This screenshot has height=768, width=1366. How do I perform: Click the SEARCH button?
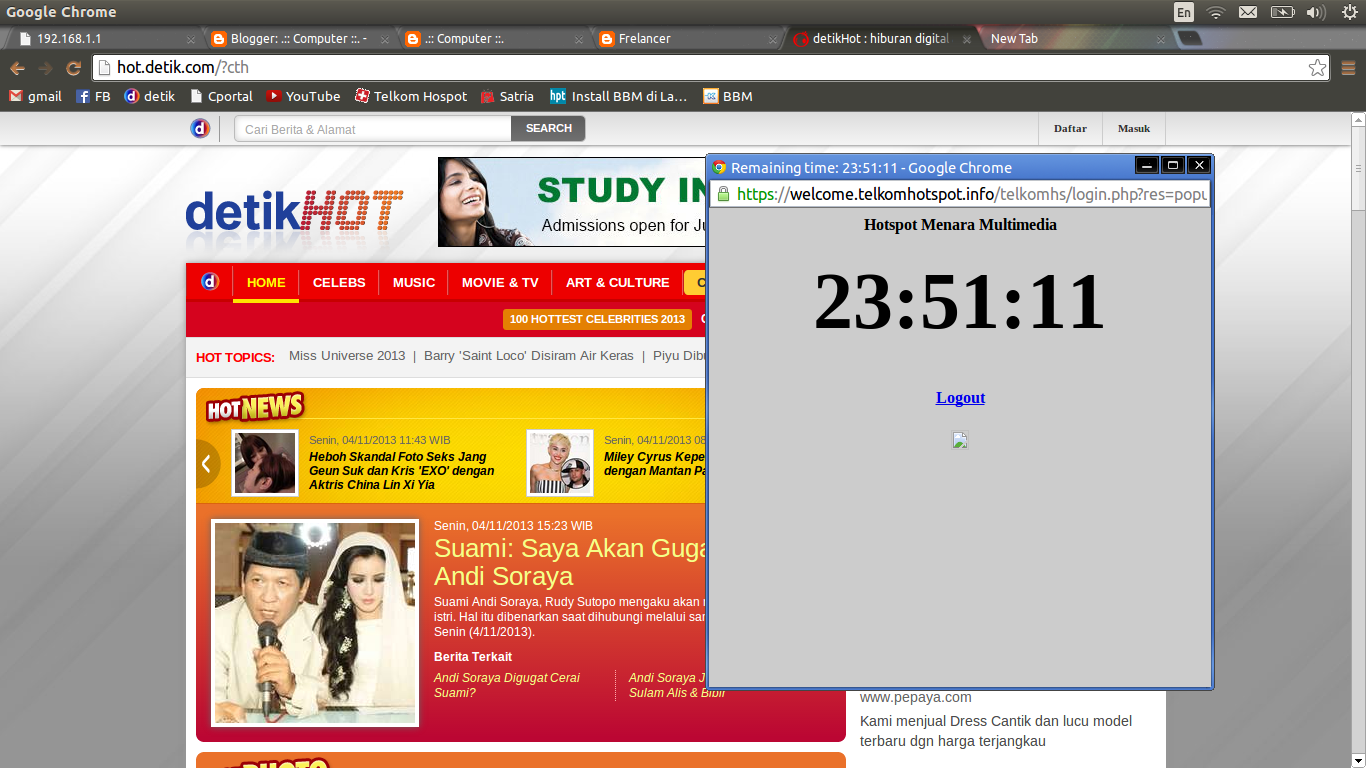(548, 128)
